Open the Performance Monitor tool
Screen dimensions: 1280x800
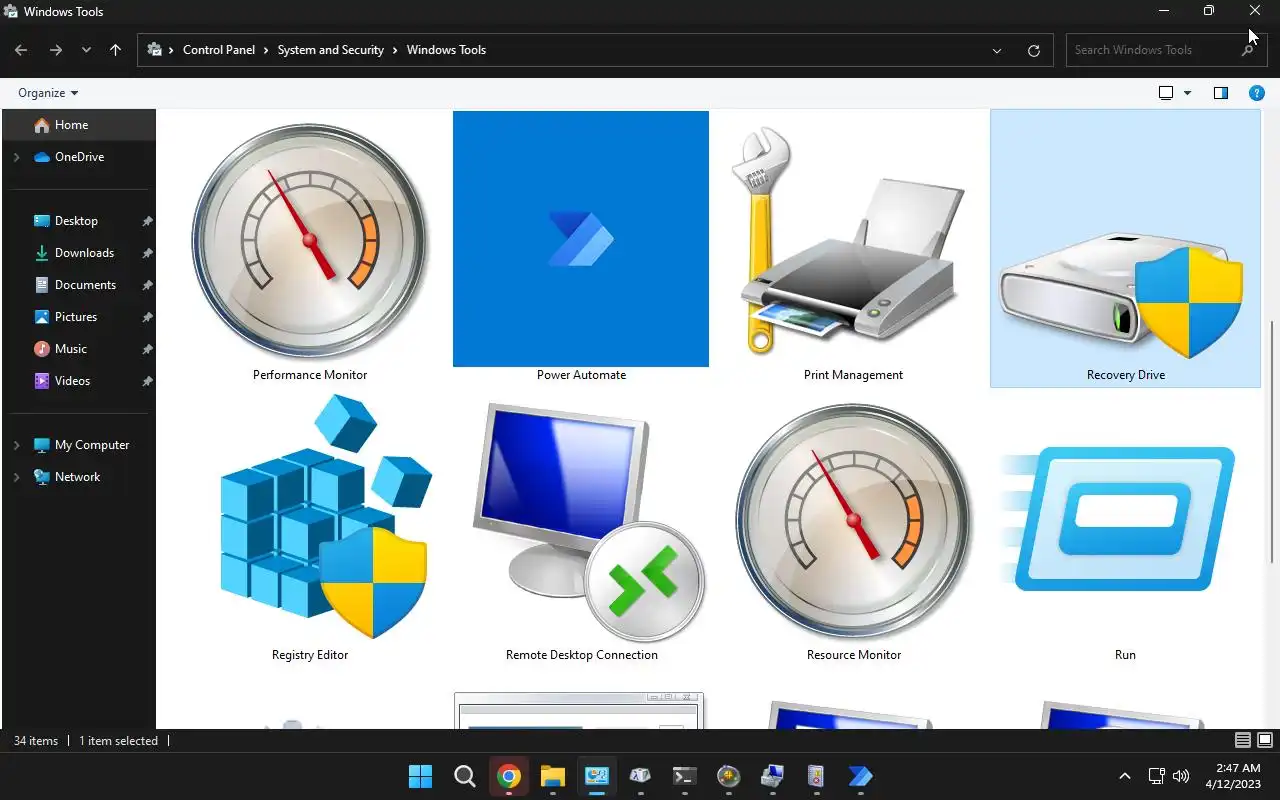(310, 248)
